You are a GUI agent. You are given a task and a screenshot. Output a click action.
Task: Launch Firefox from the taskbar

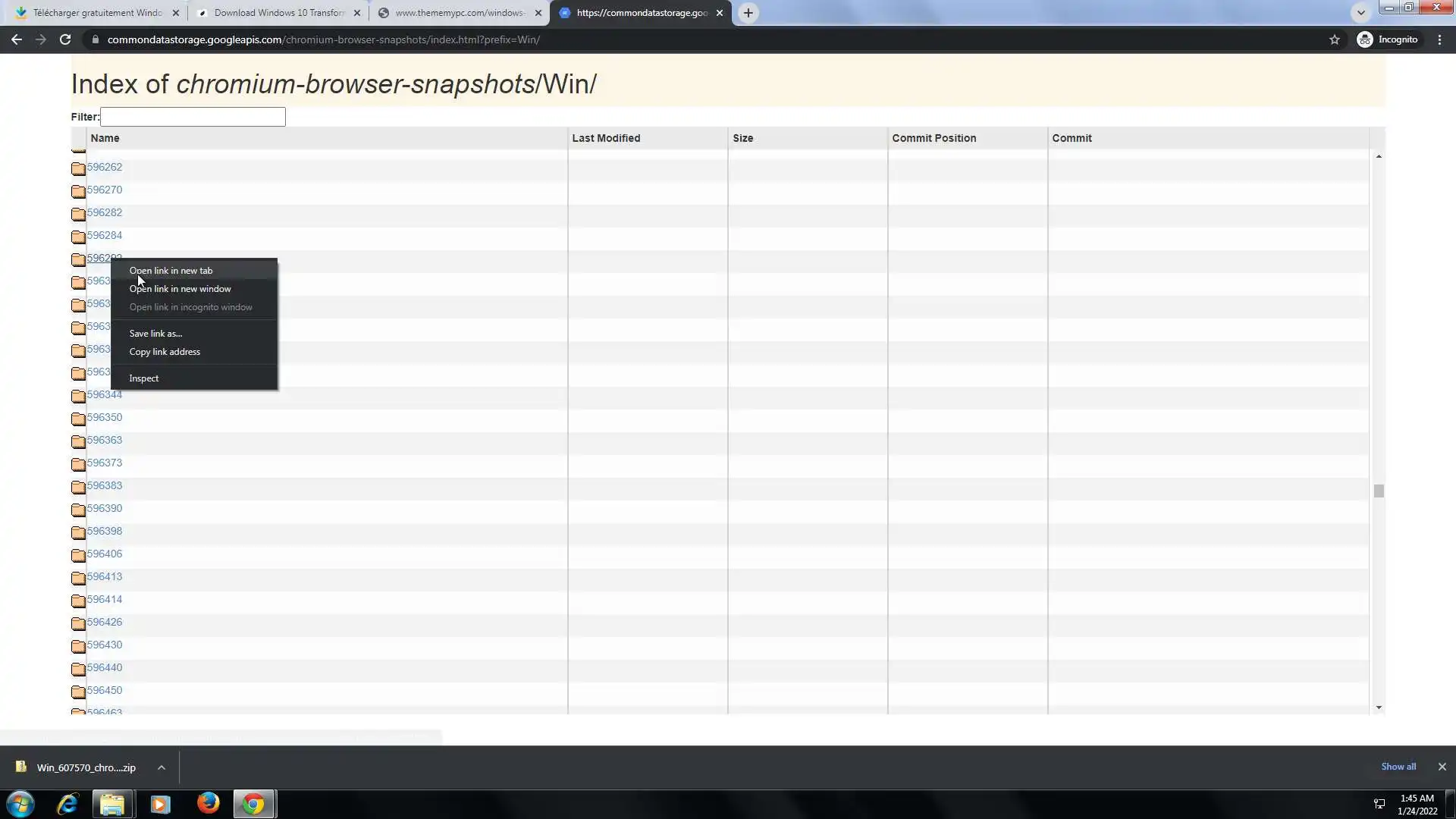208,804
